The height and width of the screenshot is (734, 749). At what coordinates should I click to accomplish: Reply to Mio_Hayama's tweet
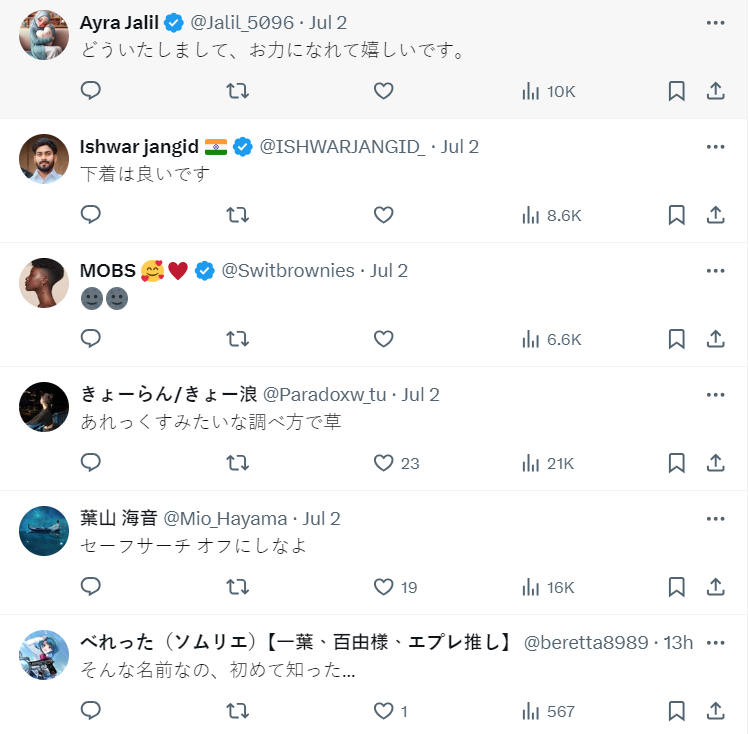[x=91, y=587]
